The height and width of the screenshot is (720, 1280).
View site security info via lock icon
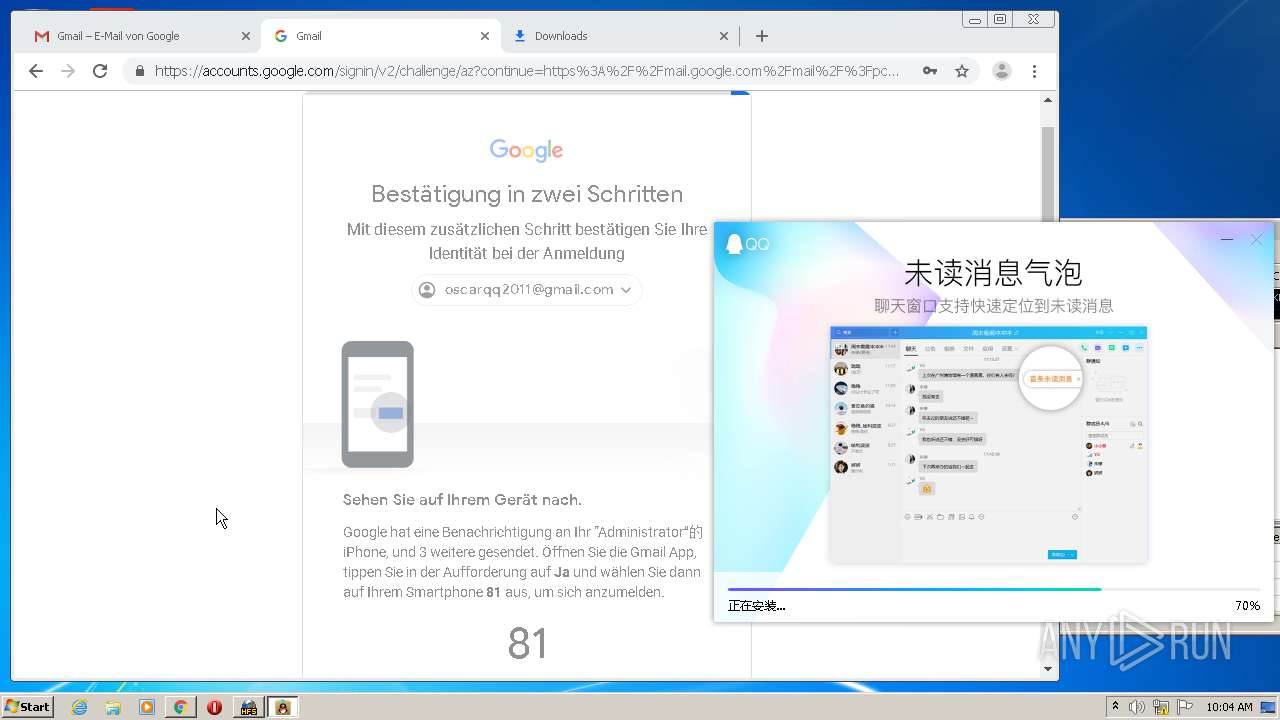[x=139, y=71]
